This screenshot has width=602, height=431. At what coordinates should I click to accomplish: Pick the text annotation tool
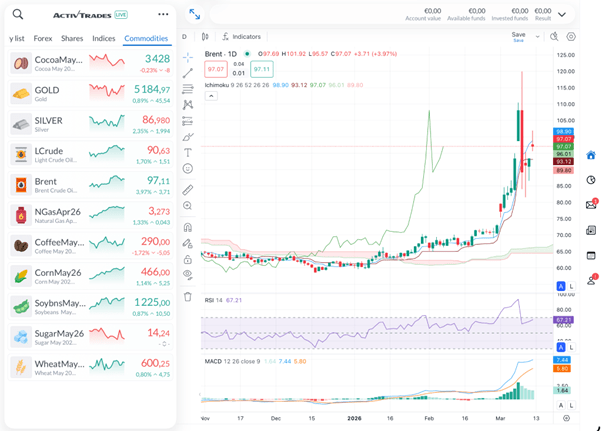[x=188, y=152]
